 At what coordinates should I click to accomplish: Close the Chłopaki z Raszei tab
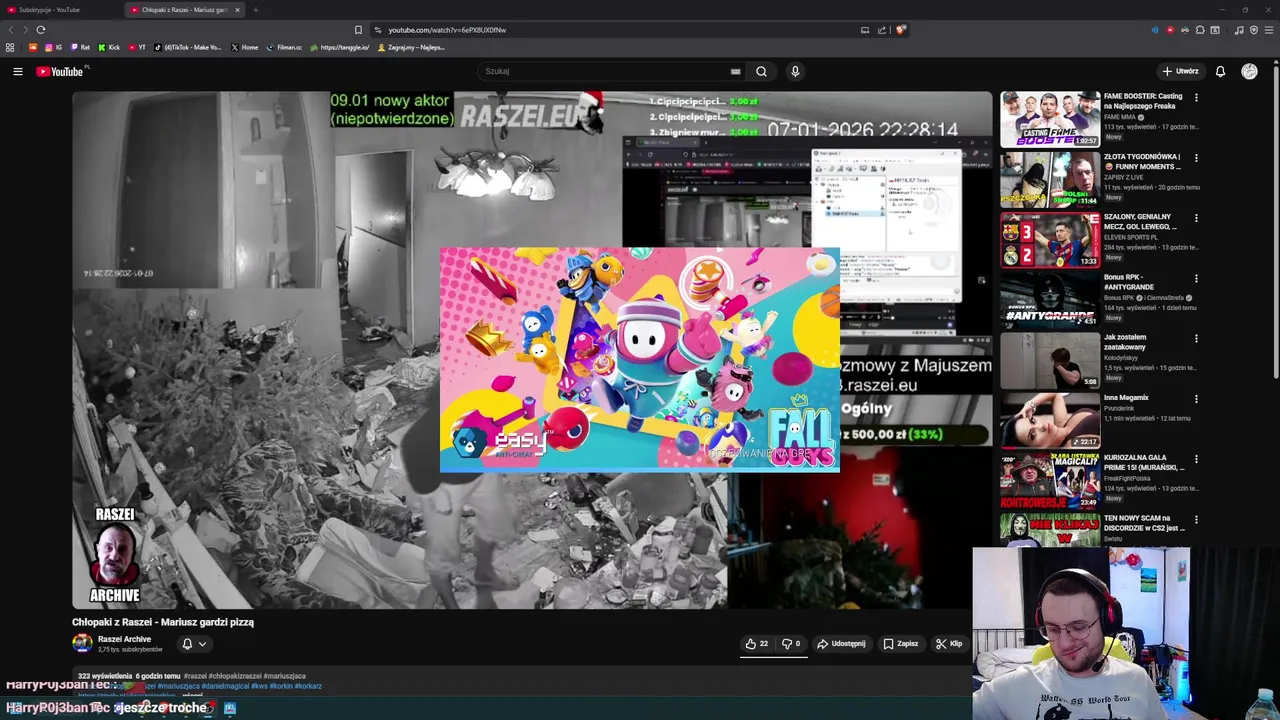(x=237, y=10)
